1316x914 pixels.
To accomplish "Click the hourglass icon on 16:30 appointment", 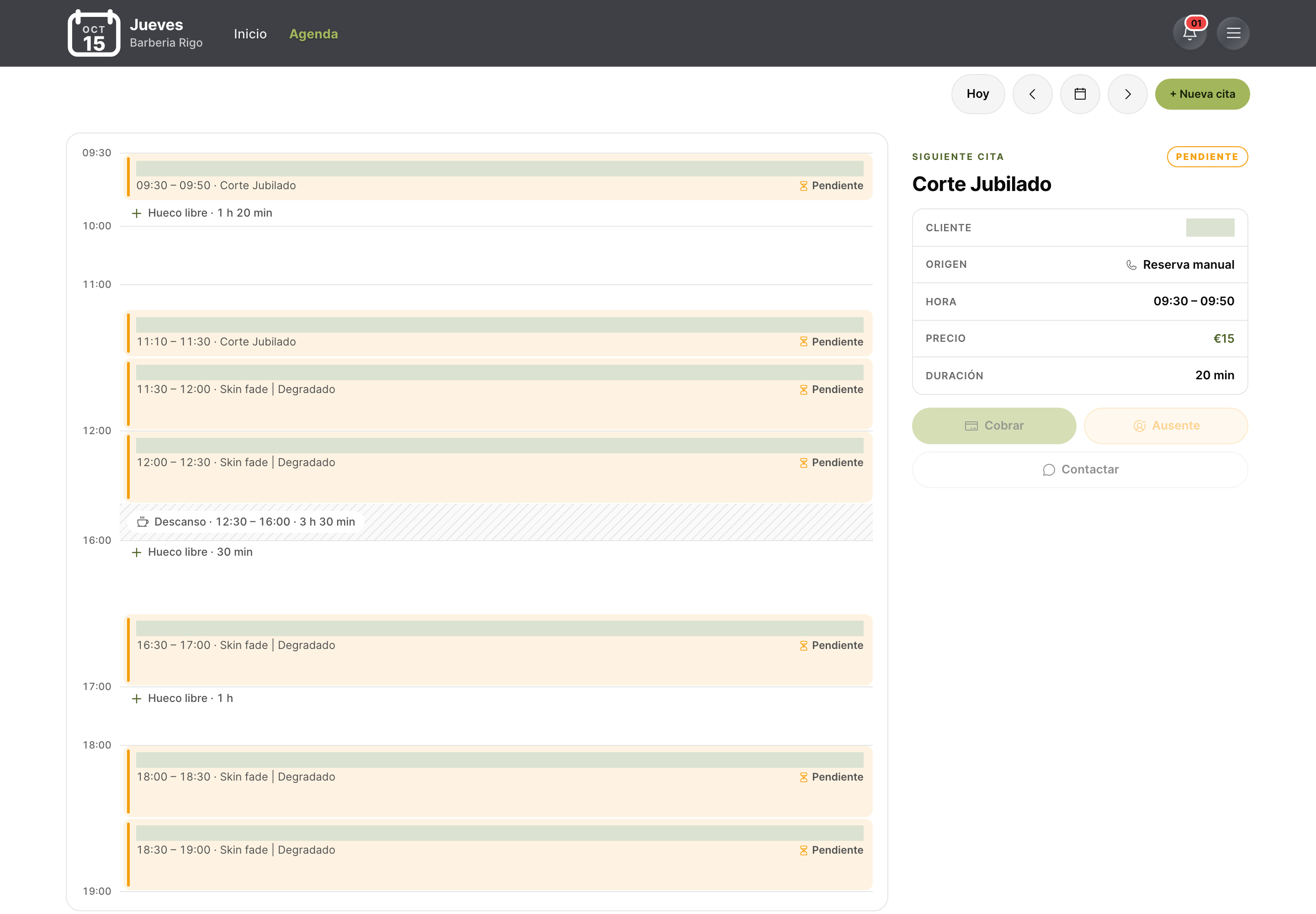I will (803, 645).
